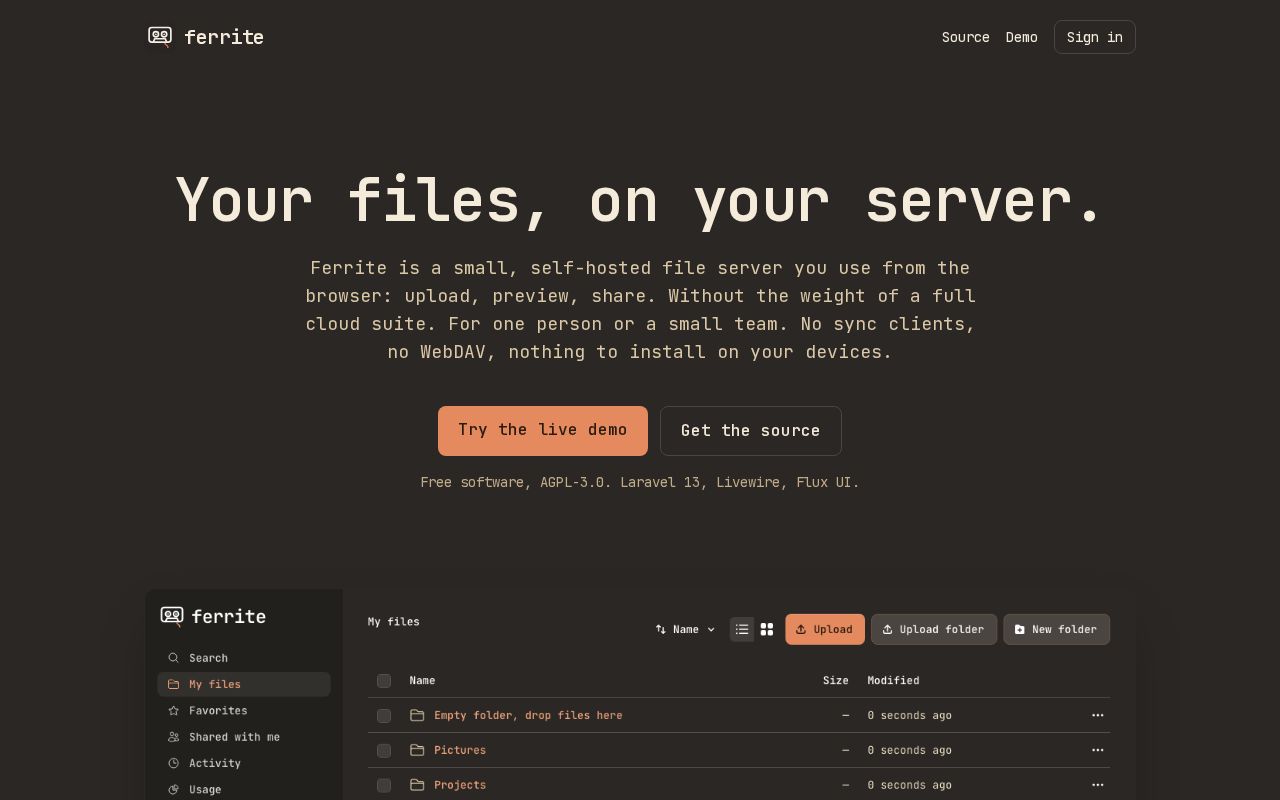The image size is (1280, 800).
Task: Open My files in the sidebar
Action: point(244,684)
